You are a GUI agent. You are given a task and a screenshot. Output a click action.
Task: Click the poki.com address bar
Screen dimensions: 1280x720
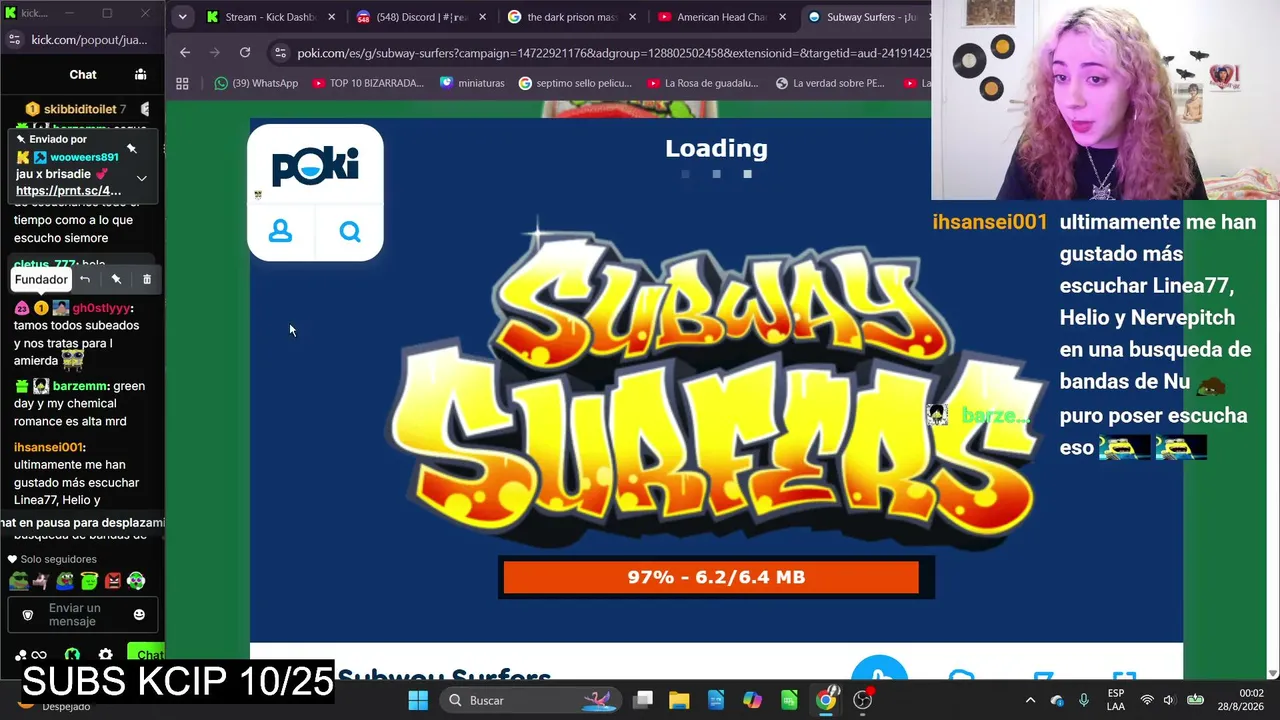613,53
